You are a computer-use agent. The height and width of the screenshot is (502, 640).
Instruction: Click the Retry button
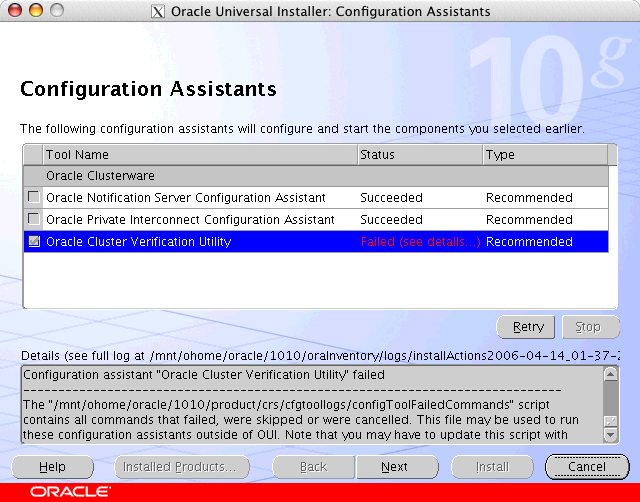coord(528,327)
